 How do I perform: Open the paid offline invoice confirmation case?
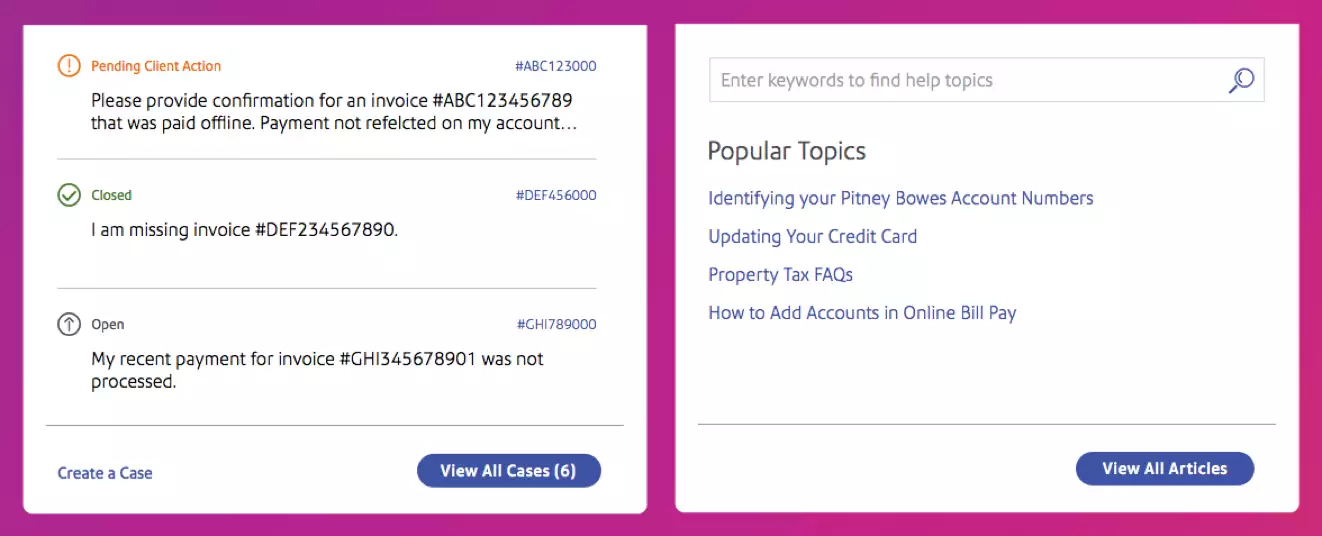pyautogui.click(x=334, y=112)
